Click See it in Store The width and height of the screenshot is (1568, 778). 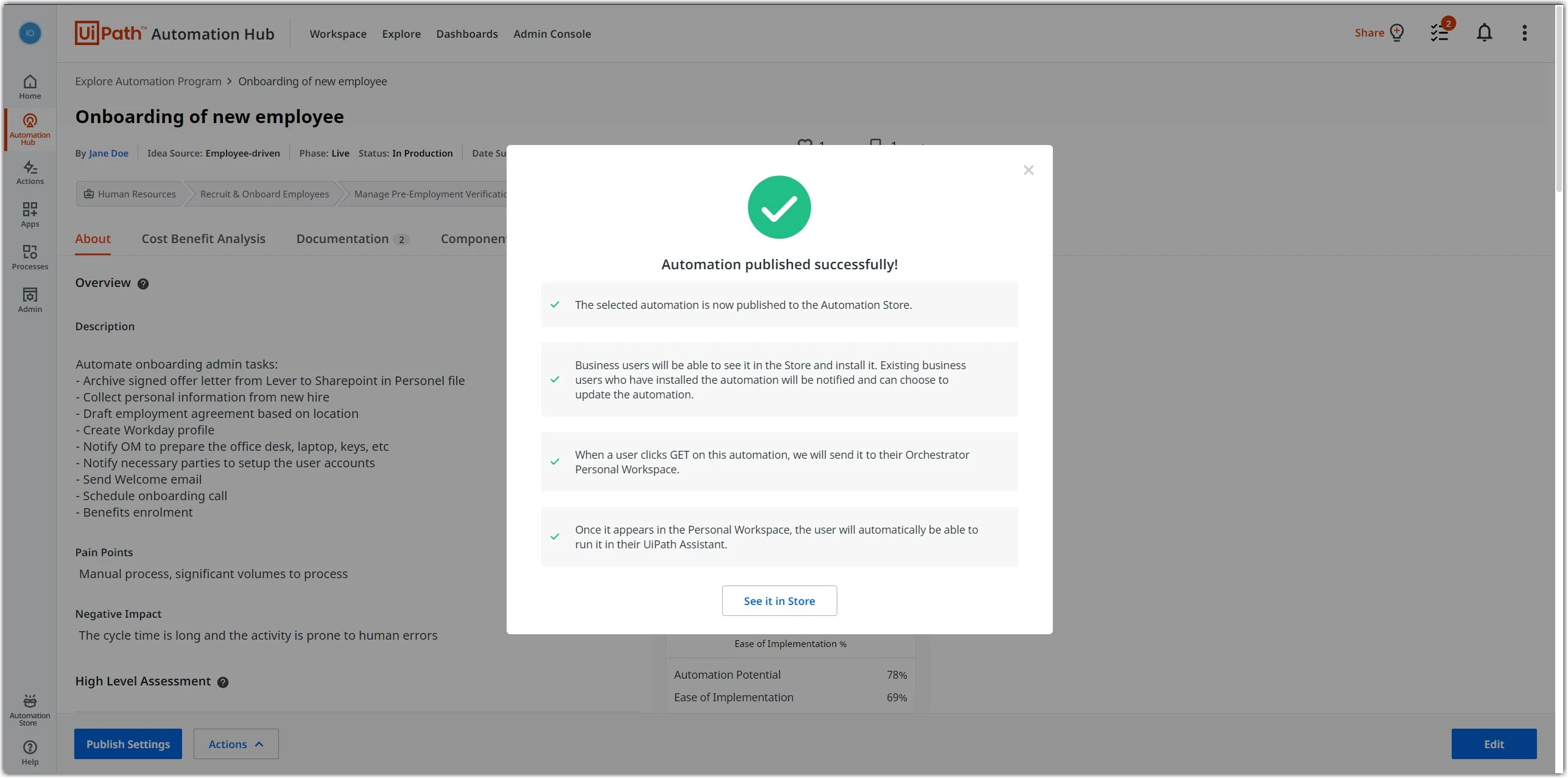click(x=779, y=601)
